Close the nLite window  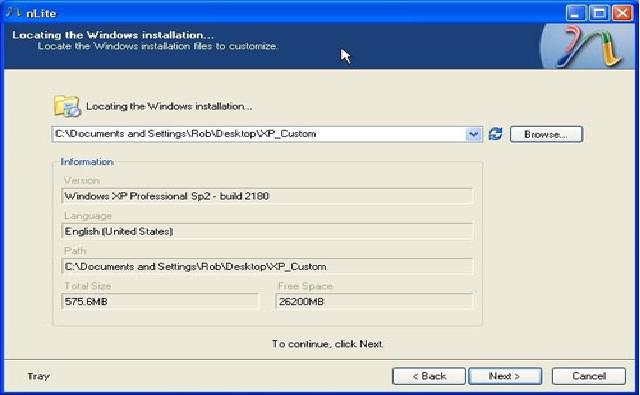coord(622,13)
